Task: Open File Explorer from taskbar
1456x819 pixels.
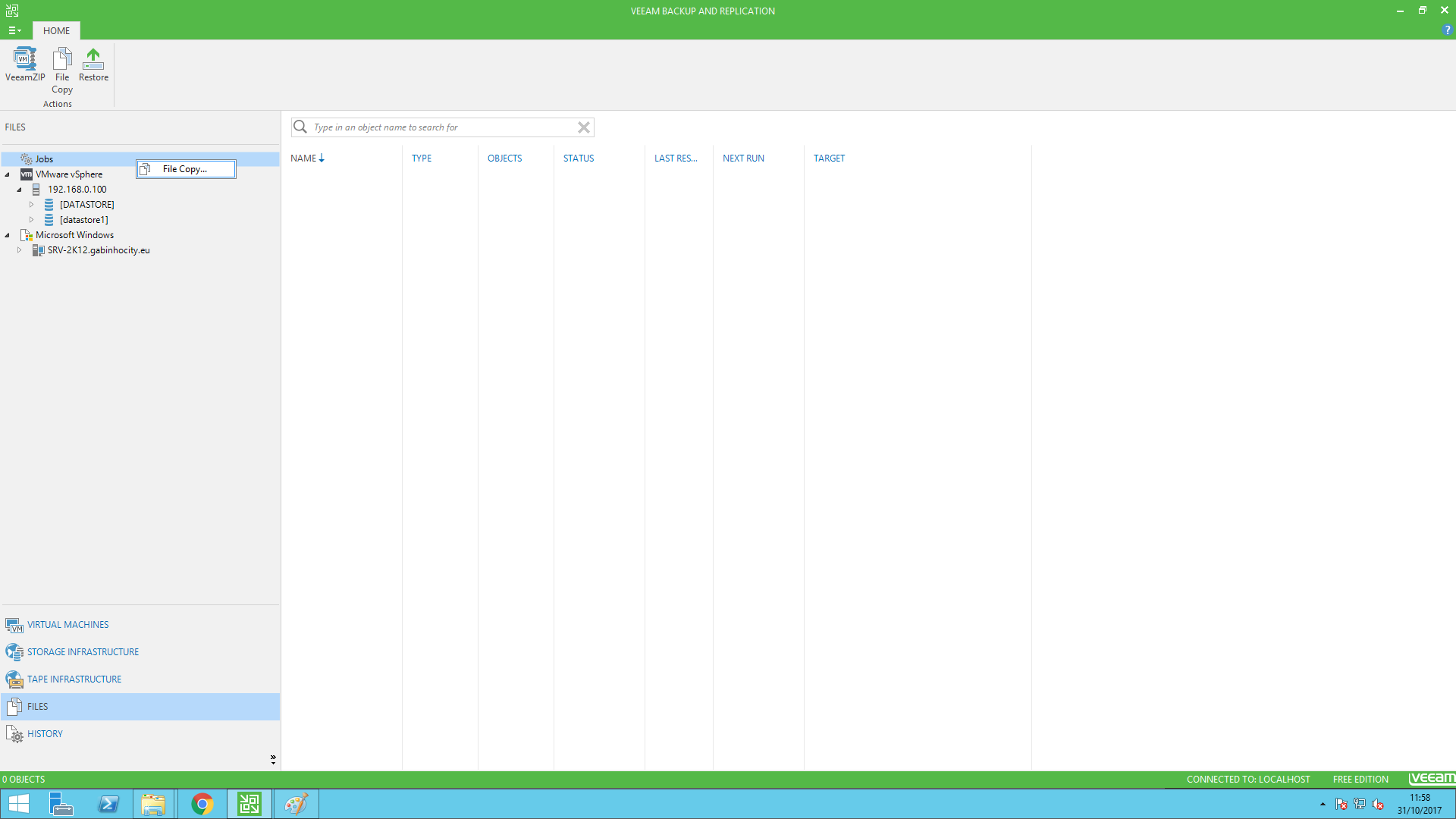Action: (154, 804)
